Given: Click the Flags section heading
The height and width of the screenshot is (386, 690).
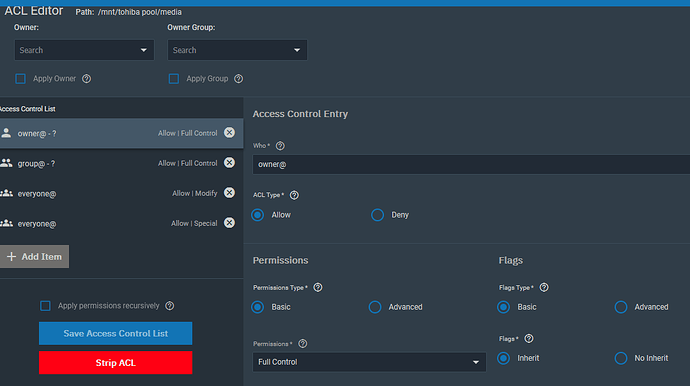Looking at the screenshot, I should point(510,261).
